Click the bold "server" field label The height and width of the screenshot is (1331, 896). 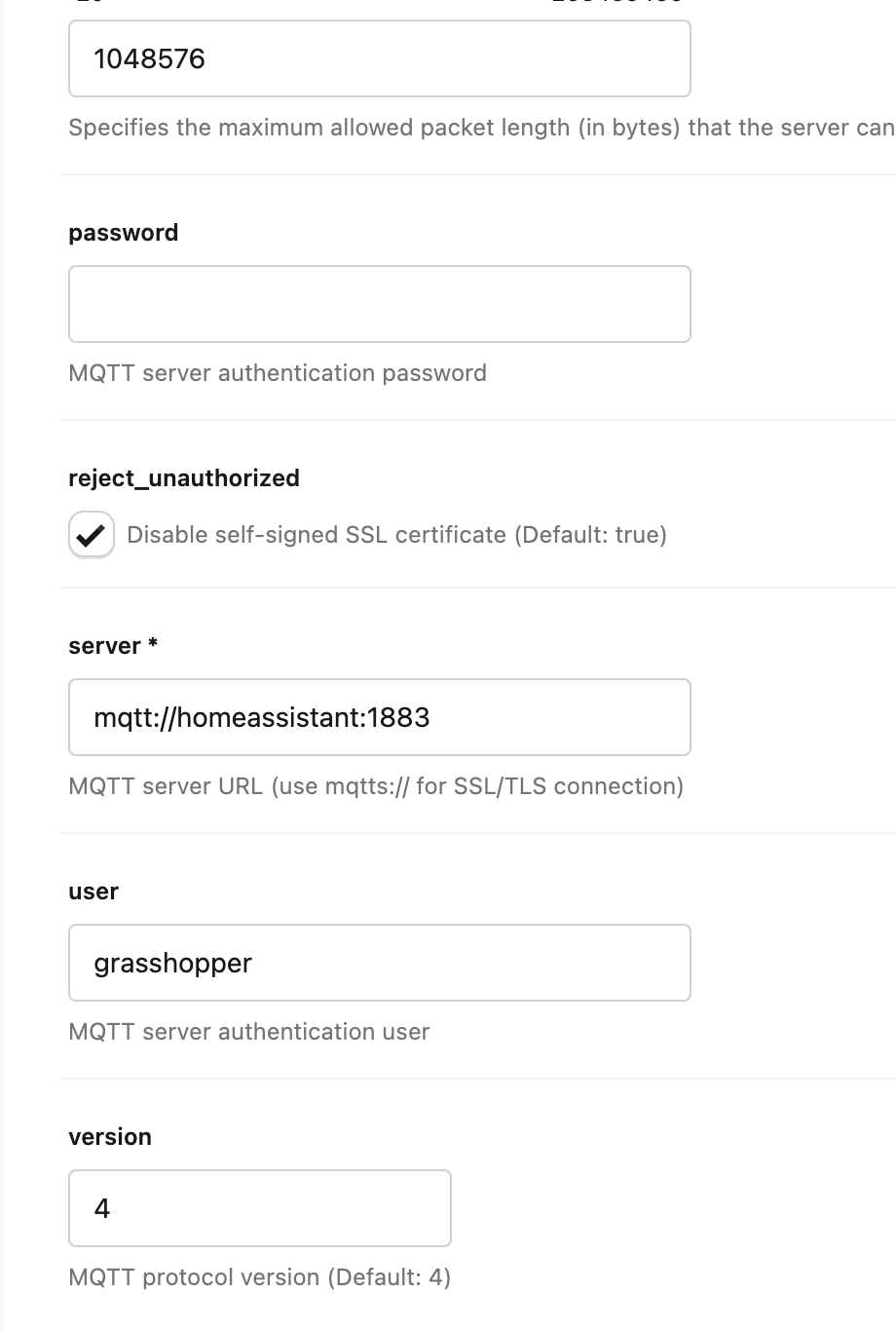pos(104,646)
